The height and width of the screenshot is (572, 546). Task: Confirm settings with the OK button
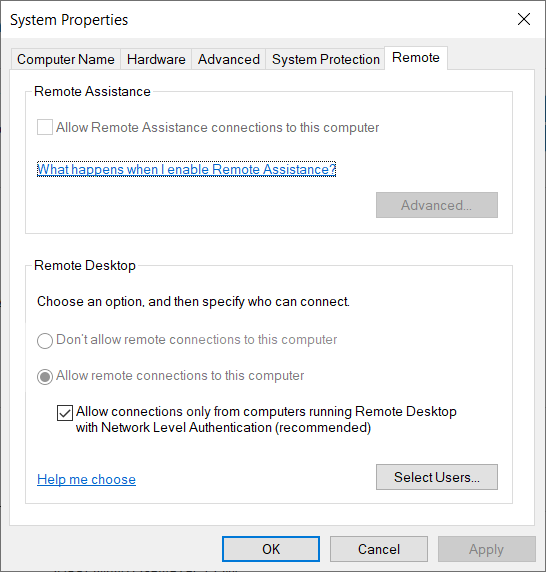click(271, 549)
